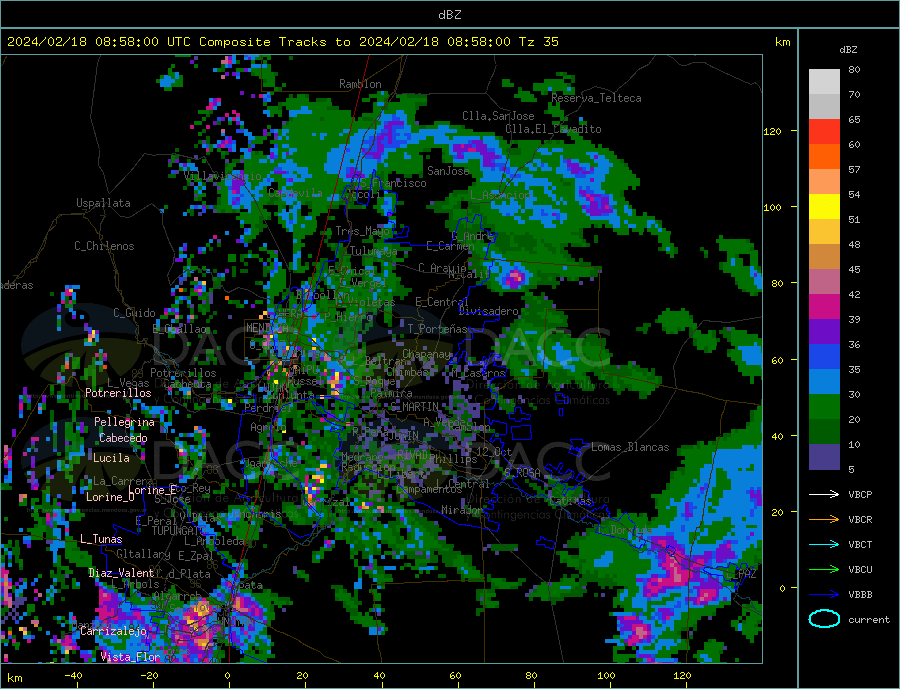
Task: Select the bright yellow 51–54 dBZ swatch
Action: click(x=824, y=207)
